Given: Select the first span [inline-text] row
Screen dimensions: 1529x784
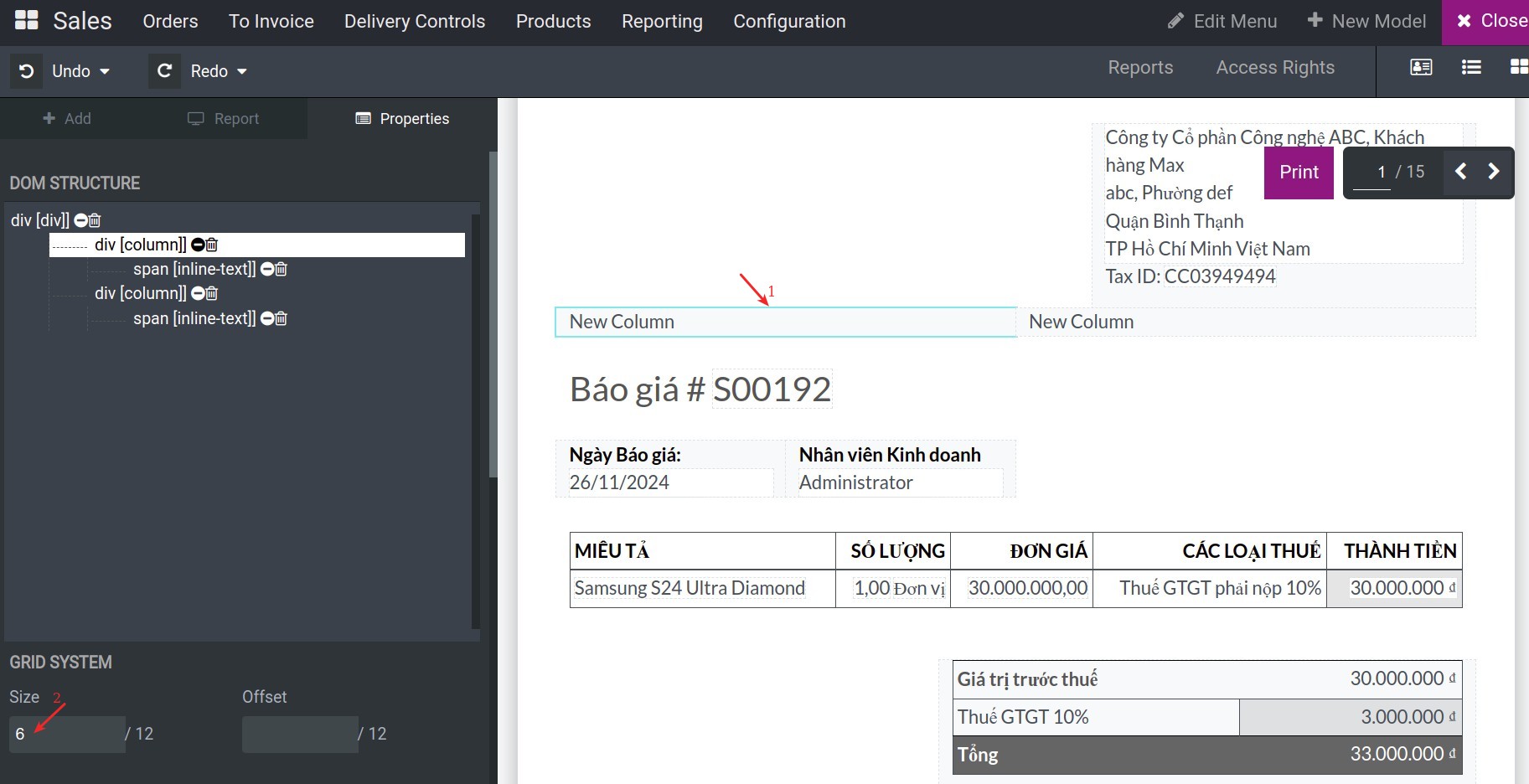Looking at the screenshot, I should (194, 269).
